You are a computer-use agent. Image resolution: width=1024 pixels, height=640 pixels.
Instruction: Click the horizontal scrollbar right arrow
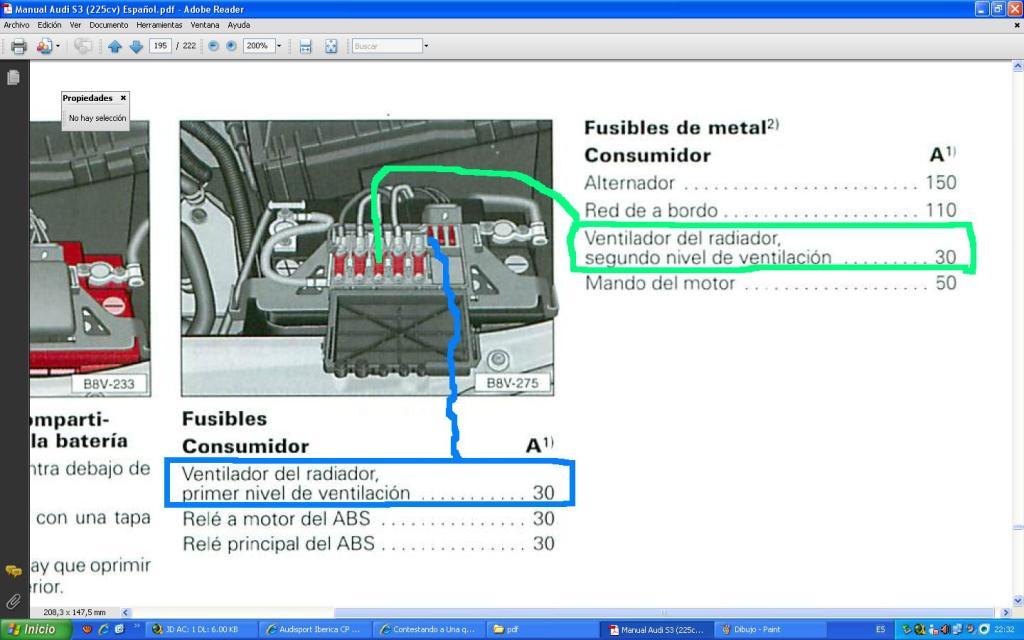coord(1006,613)
